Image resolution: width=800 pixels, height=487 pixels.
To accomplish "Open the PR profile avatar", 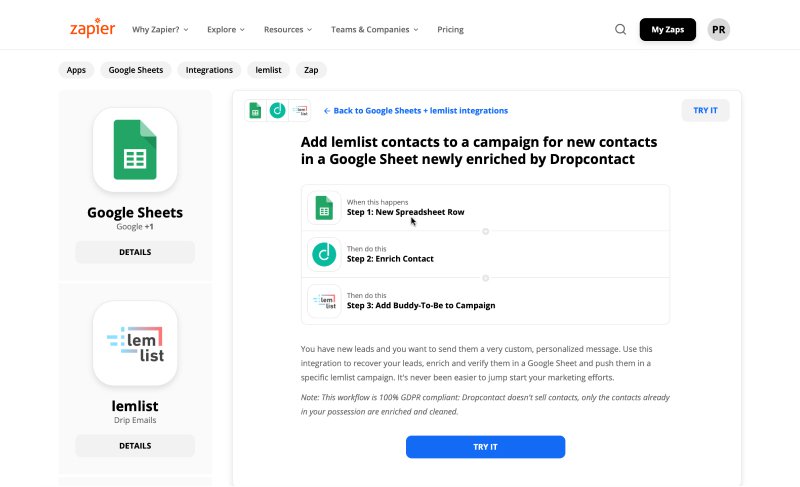I will pos(718,30).
